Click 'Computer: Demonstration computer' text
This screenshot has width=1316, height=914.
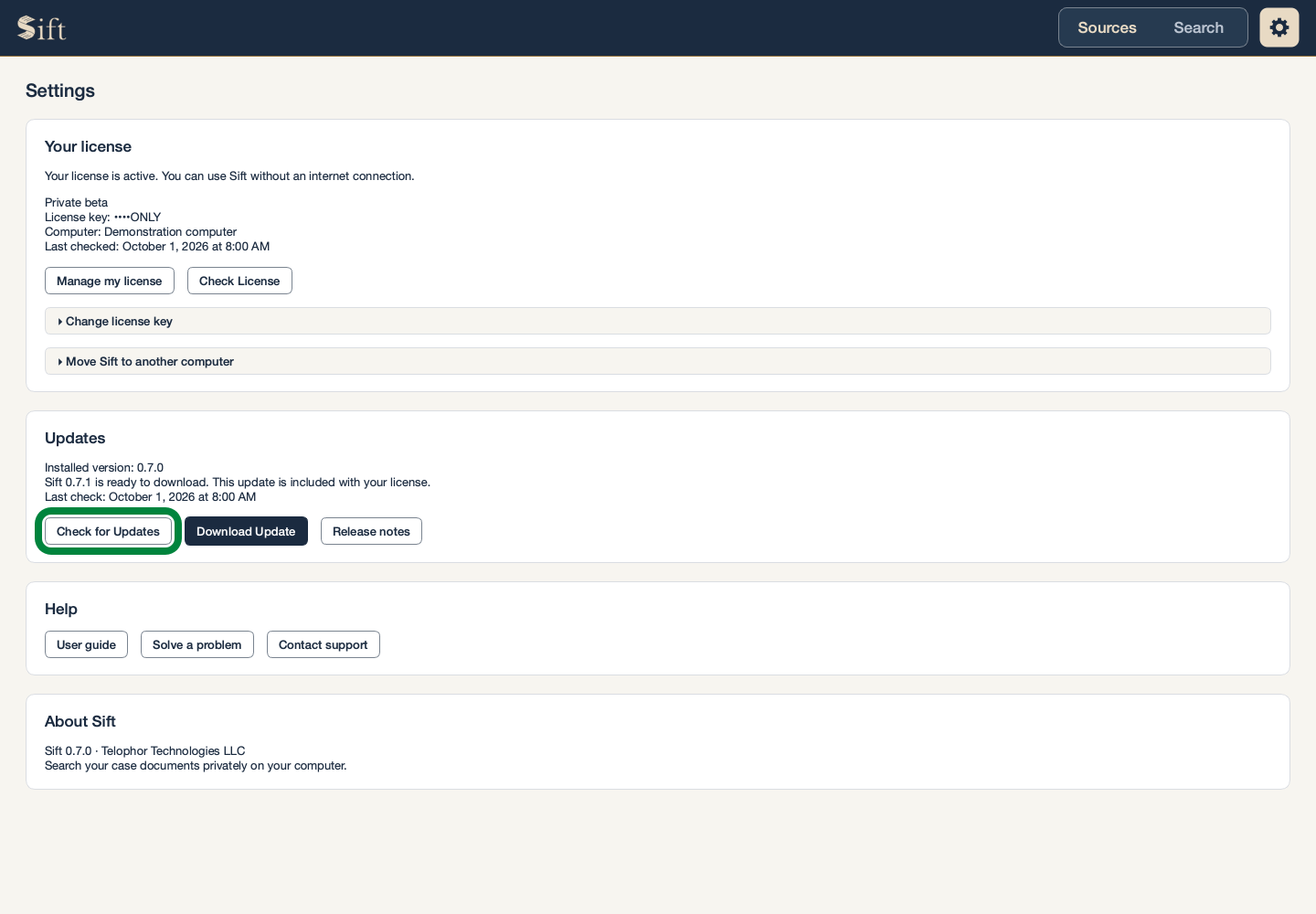pos(141,231)
